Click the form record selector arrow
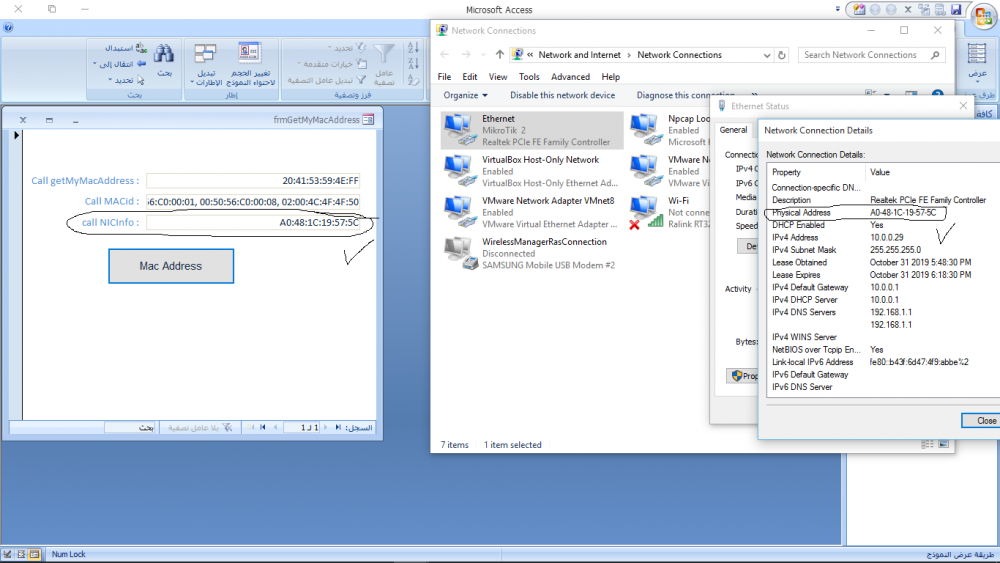1000x563 pixels. click(17, 135)
